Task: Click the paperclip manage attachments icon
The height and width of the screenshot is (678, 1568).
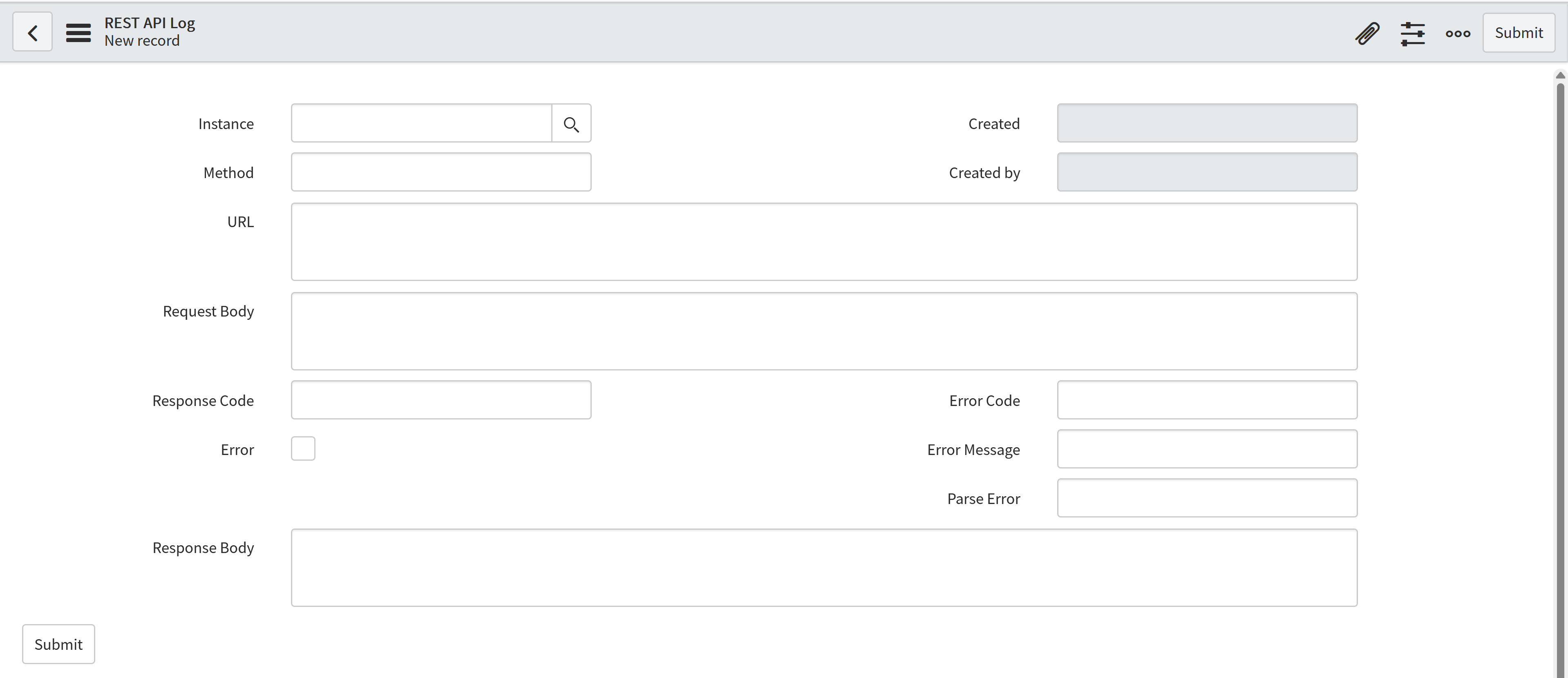Action: coord(1367,33)
